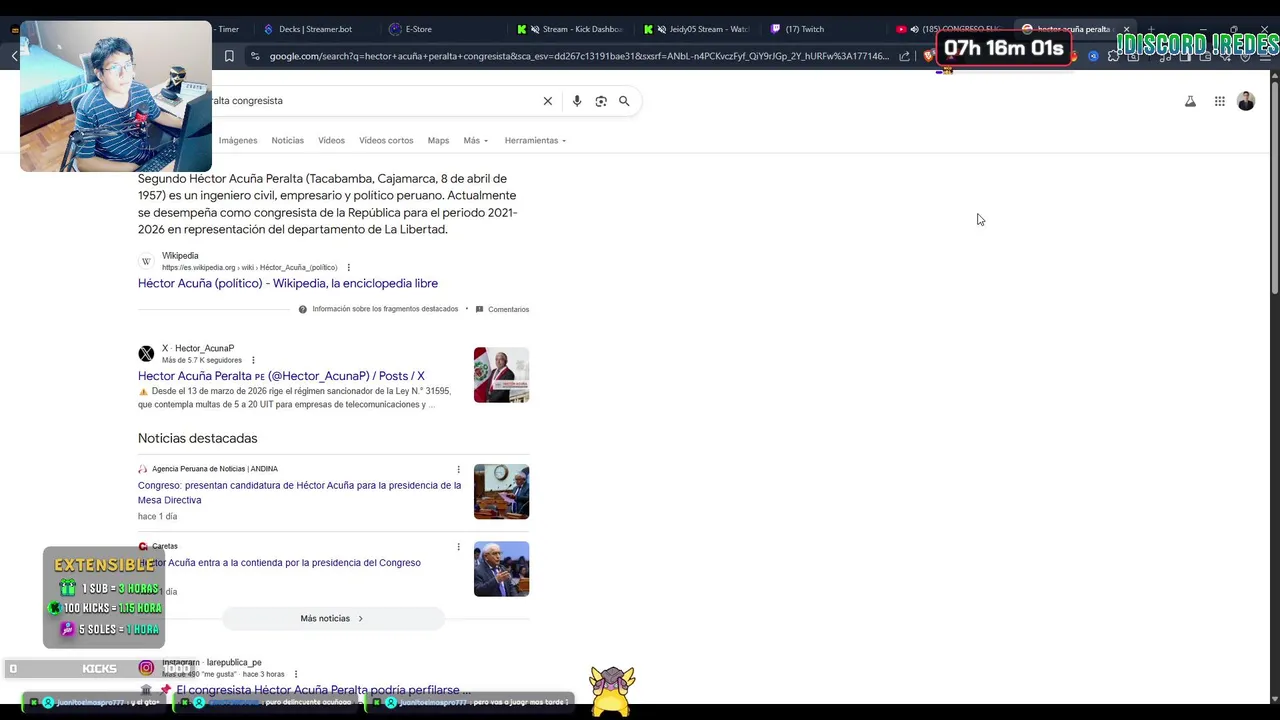Viewport: 1280px width, 720px height.
Task: Bookmark this page icon in address bar
Action: (229, 56)
